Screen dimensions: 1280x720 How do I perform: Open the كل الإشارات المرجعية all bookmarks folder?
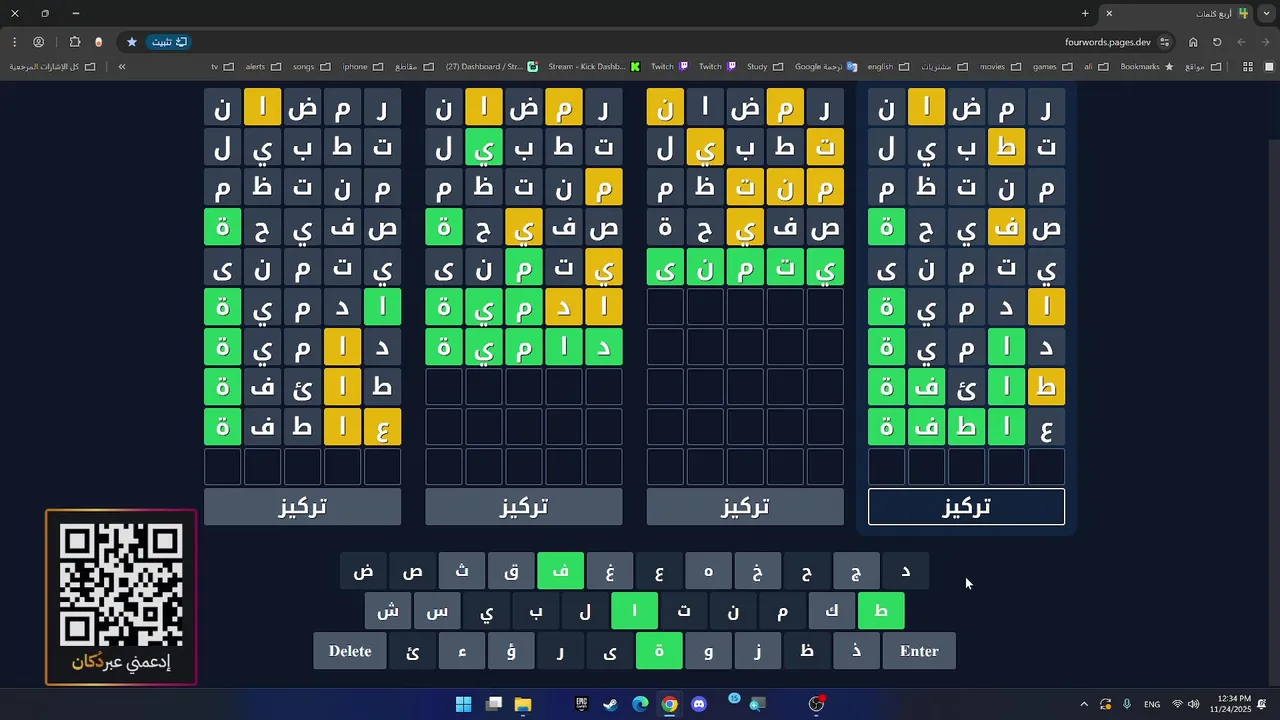coord(52,67)
